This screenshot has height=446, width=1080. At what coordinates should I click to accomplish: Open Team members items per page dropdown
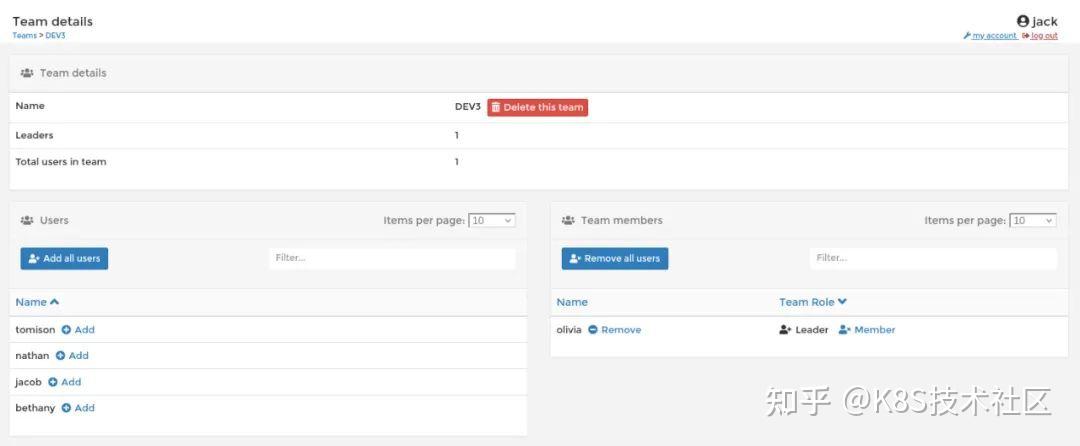coord(1032,220)
